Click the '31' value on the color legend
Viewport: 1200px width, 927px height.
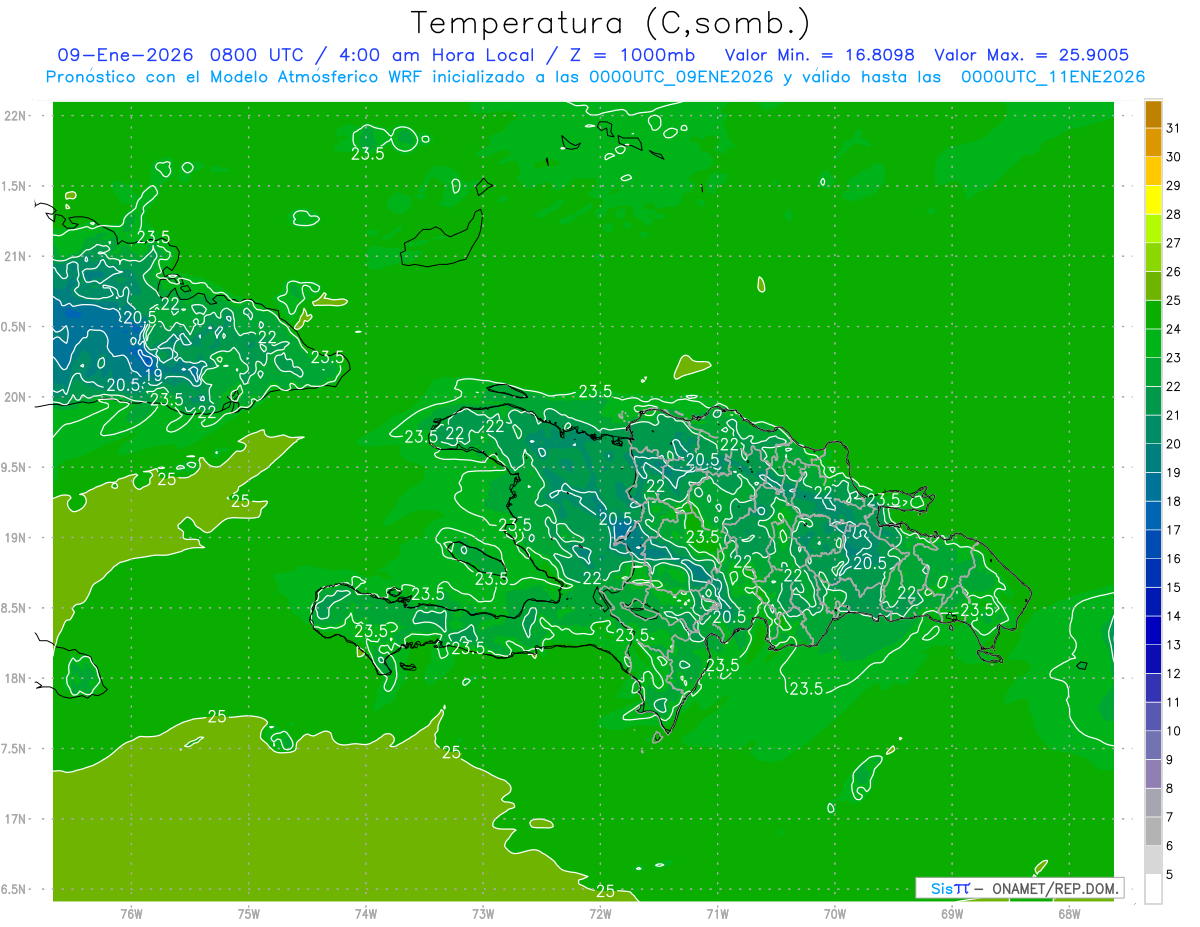[x=1173, y=128]
